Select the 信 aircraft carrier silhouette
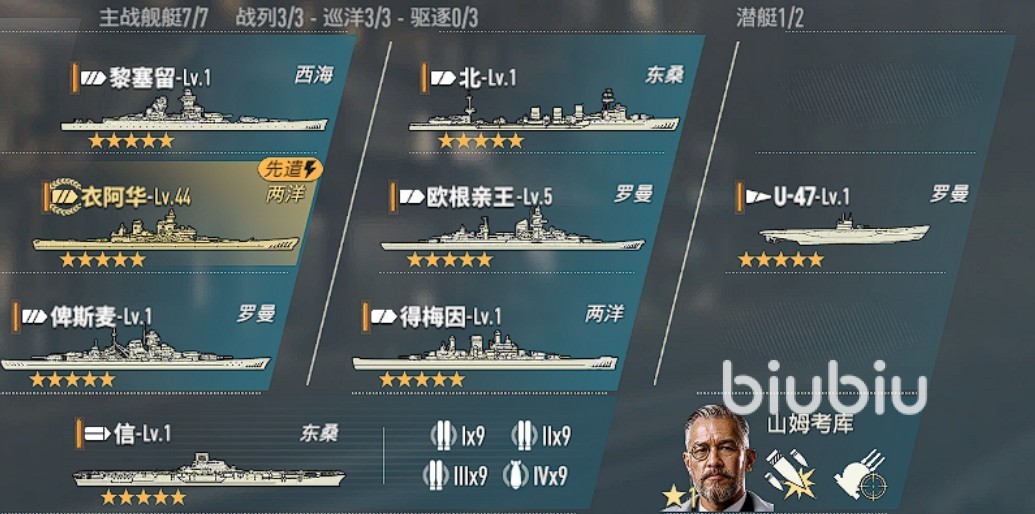Viewport: 1035px width, 514px height. 209,470
